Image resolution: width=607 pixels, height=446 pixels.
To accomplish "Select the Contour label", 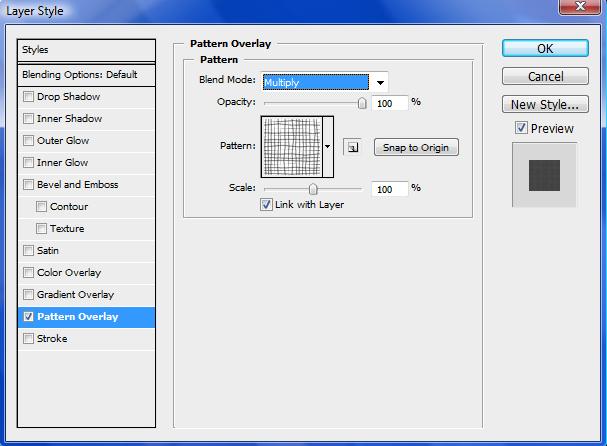I will pyautogui.click(x=69, y=206).
